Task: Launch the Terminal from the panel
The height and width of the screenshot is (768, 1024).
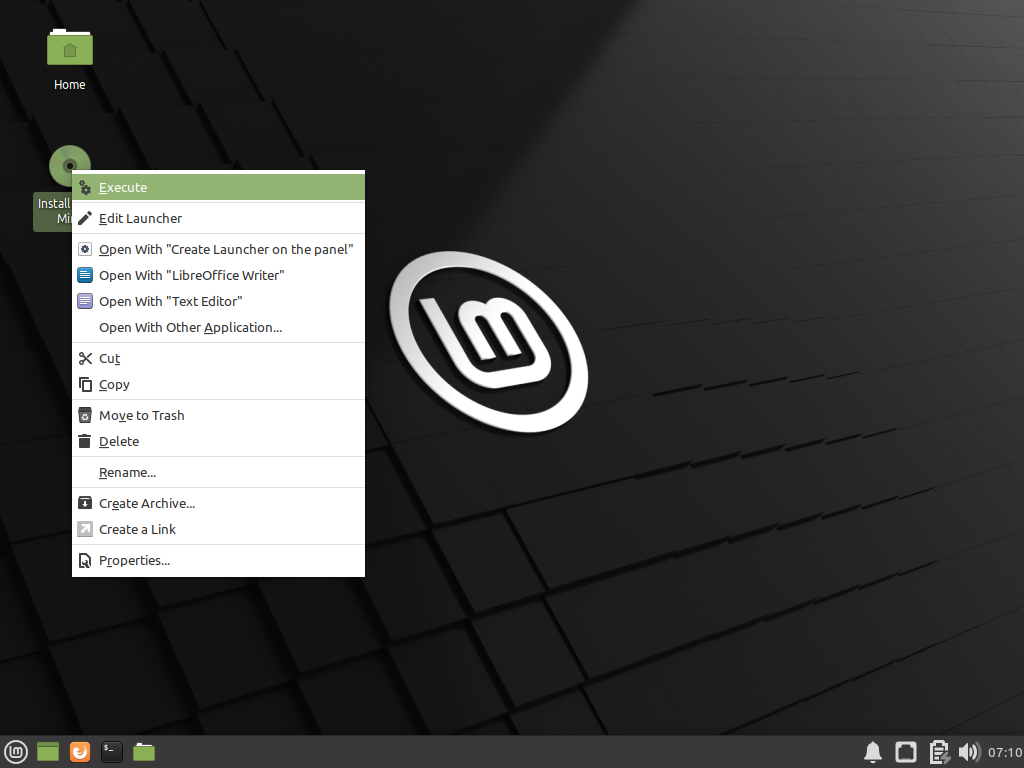Action: point(112,752)
